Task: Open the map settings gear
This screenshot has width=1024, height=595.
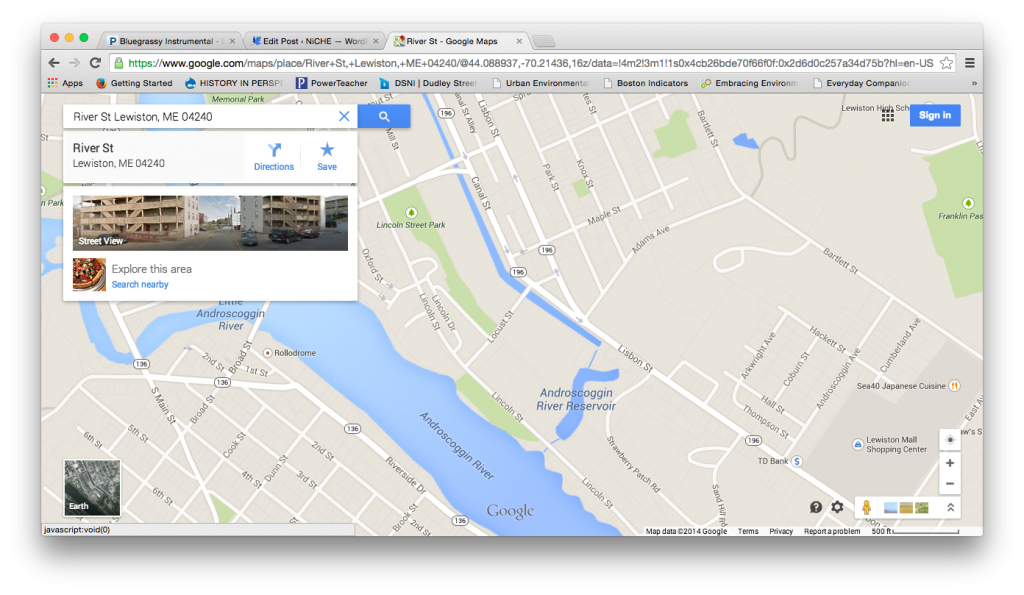Action: coord(837,507)
